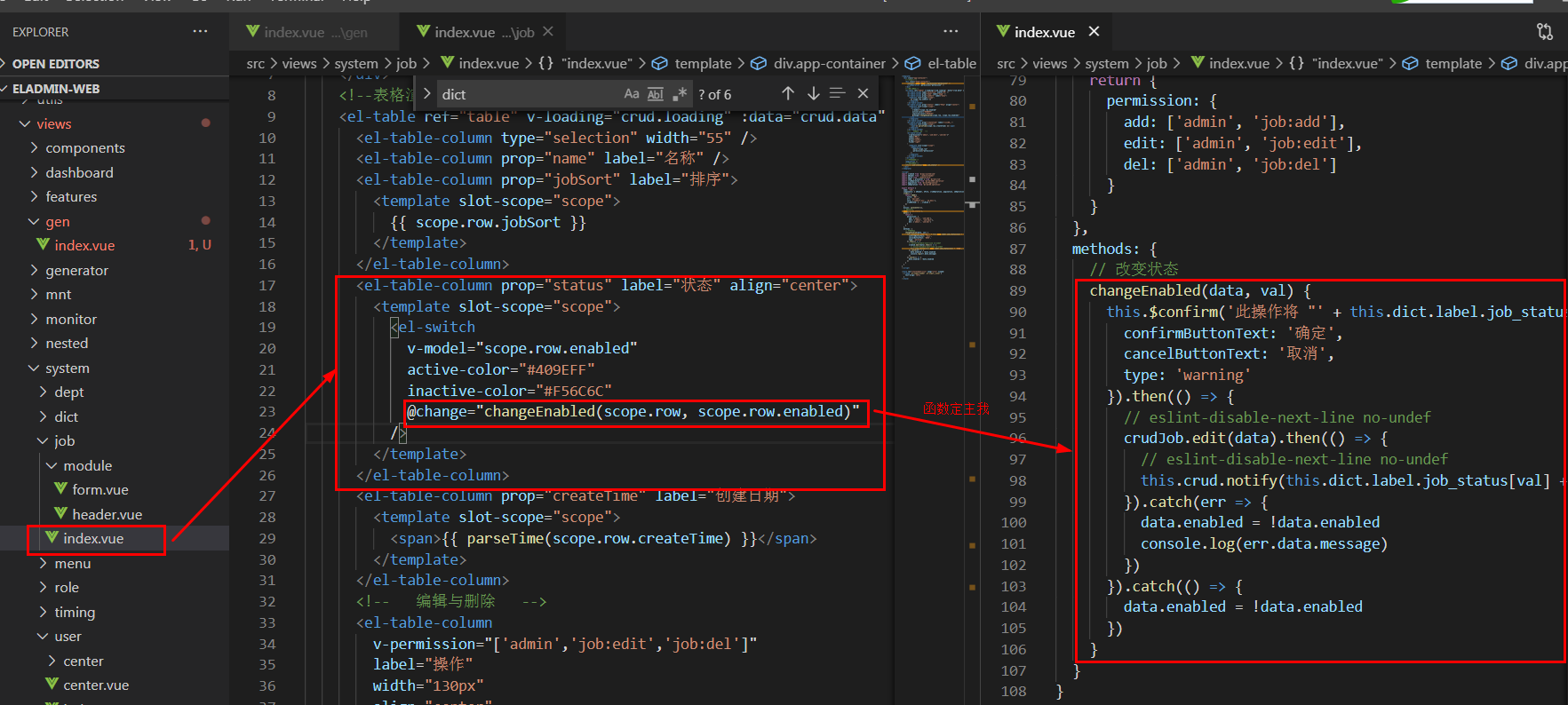Open index.vue under gen folder

(115, 245)
